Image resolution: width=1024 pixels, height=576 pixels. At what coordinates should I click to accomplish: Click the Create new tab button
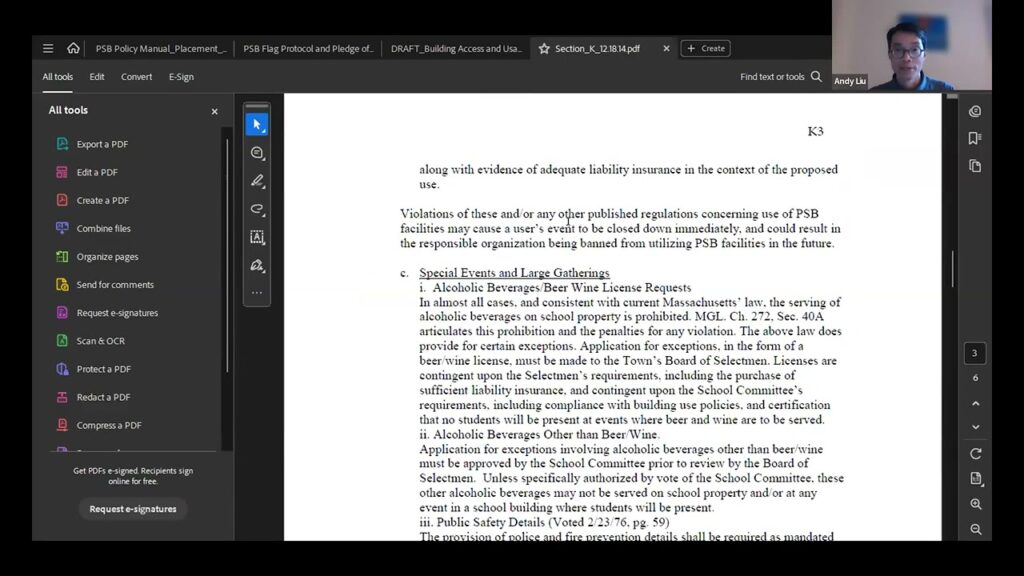(x=705, y=48)
